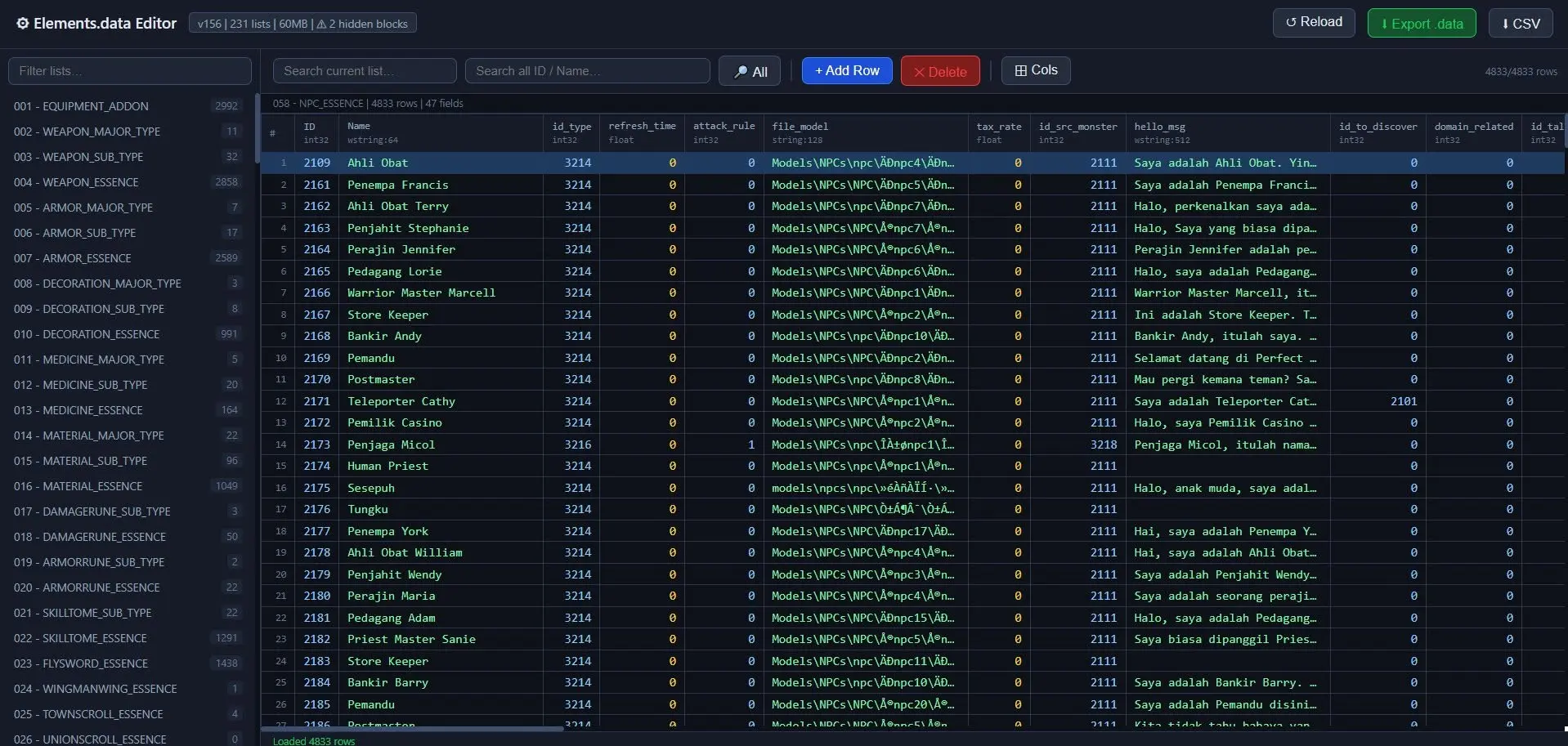Open list 008 - DECORATION_MAJOR_TYPE
Screen dimensions: 1568x746
coord(128,284)
